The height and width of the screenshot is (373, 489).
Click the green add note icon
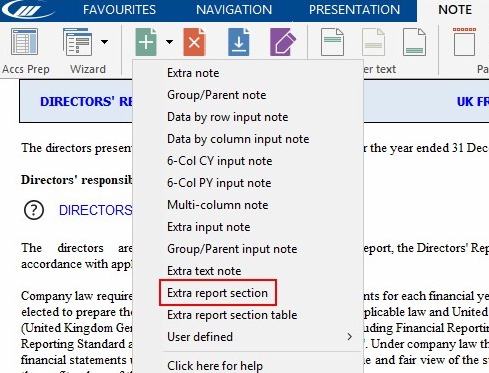[x=146, y=42]
